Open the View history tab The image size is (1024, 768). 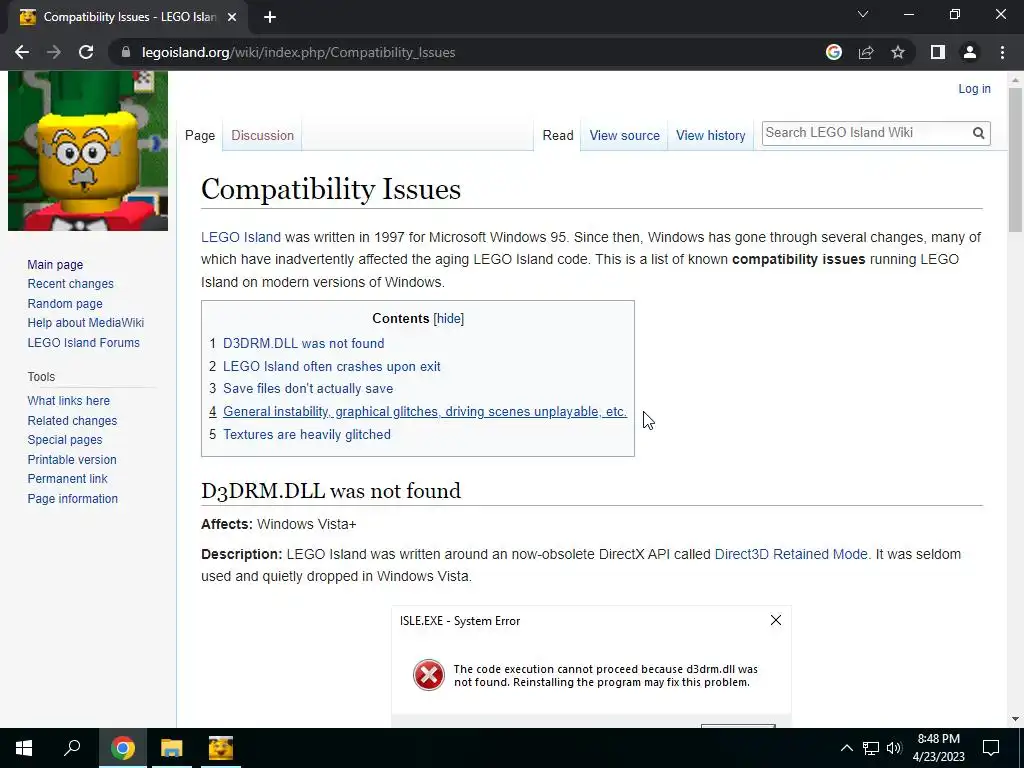coord(711,135)
